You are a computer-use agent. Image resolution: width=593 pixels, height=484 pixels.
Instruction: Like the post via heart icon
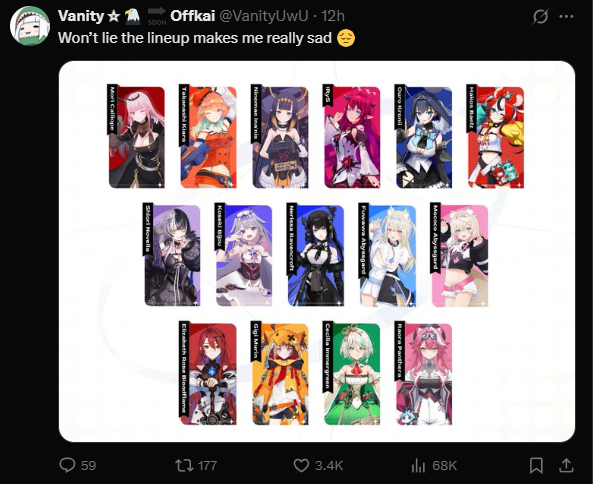click(301, 465)
